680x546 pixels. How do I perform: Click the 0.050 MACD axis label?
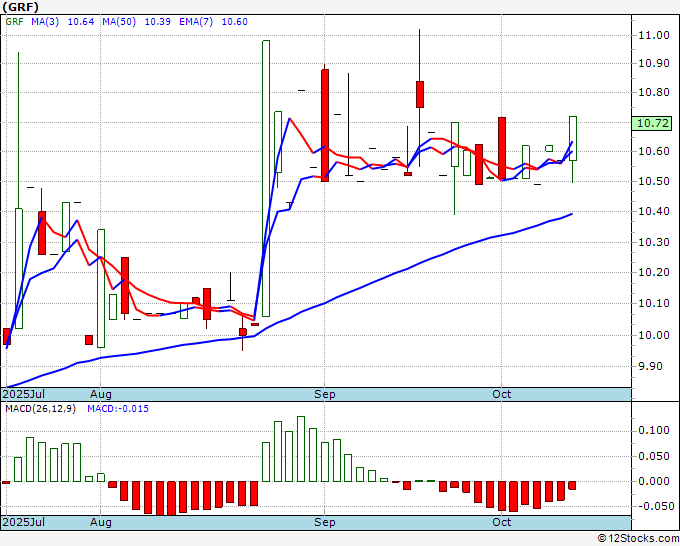pyautogui.click(x=654, y=456)
